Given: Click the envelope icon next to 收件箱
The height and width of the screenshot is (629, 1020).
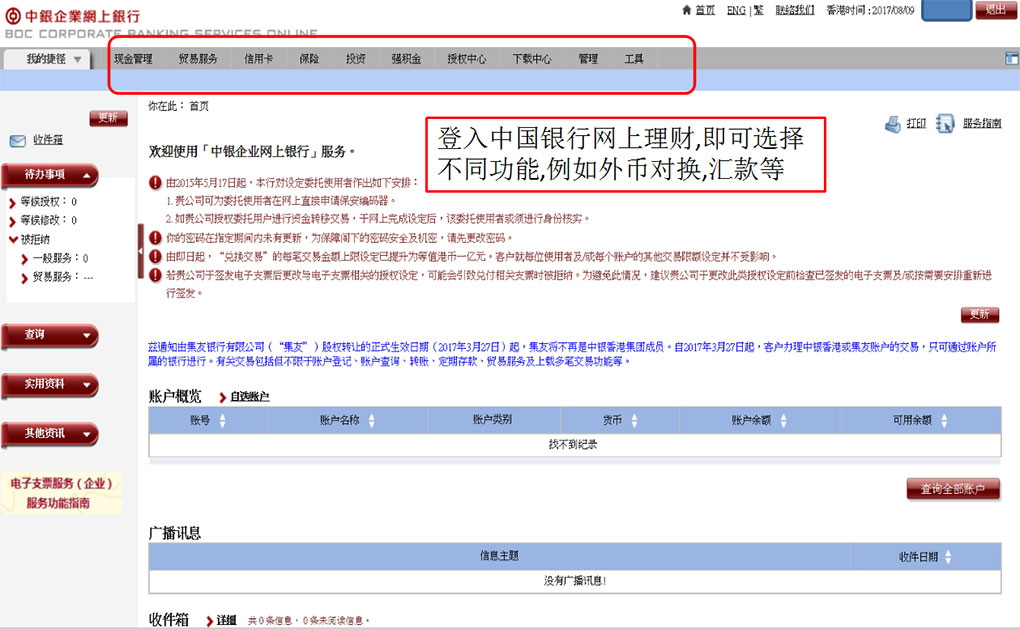Looking at the screenshot, I should pyautogui.click(x=17, y=141).
